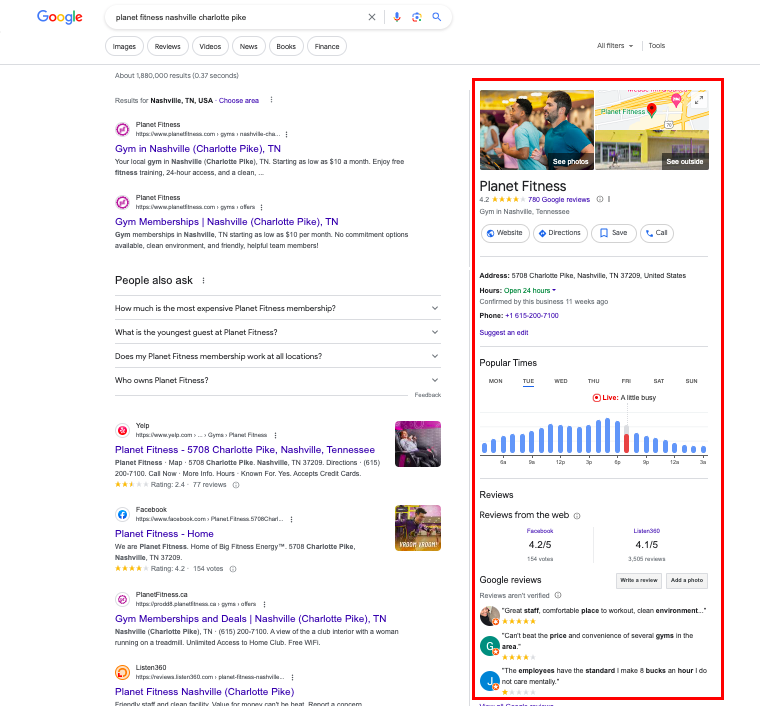Click the Call button
Image resolution: width=760 pixels, height=706 pixels.
click(x=657, y=233)
